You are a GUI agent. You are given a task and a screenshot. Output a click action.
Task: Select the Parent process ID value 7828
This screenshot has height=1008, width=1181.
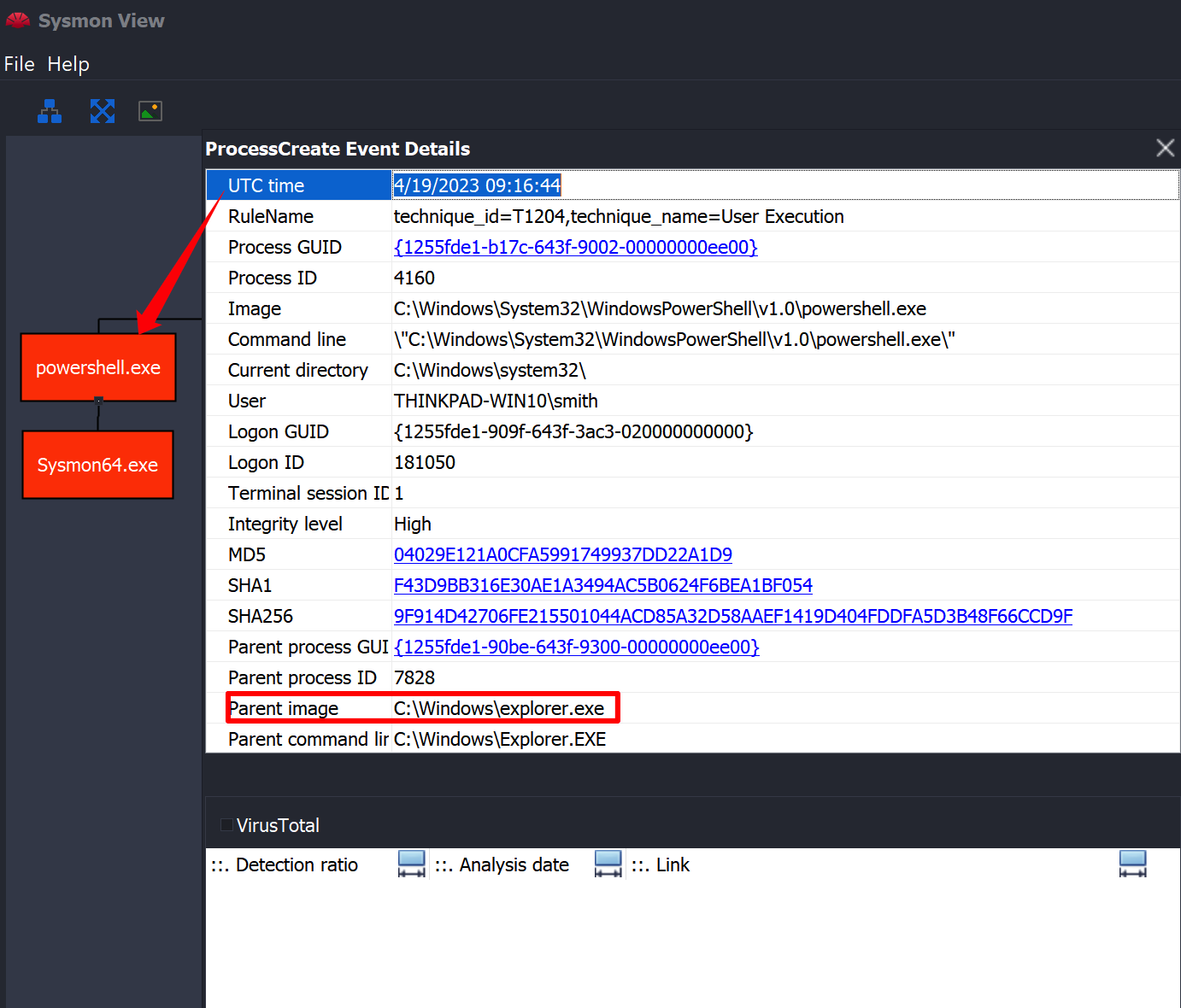point(414,677)
